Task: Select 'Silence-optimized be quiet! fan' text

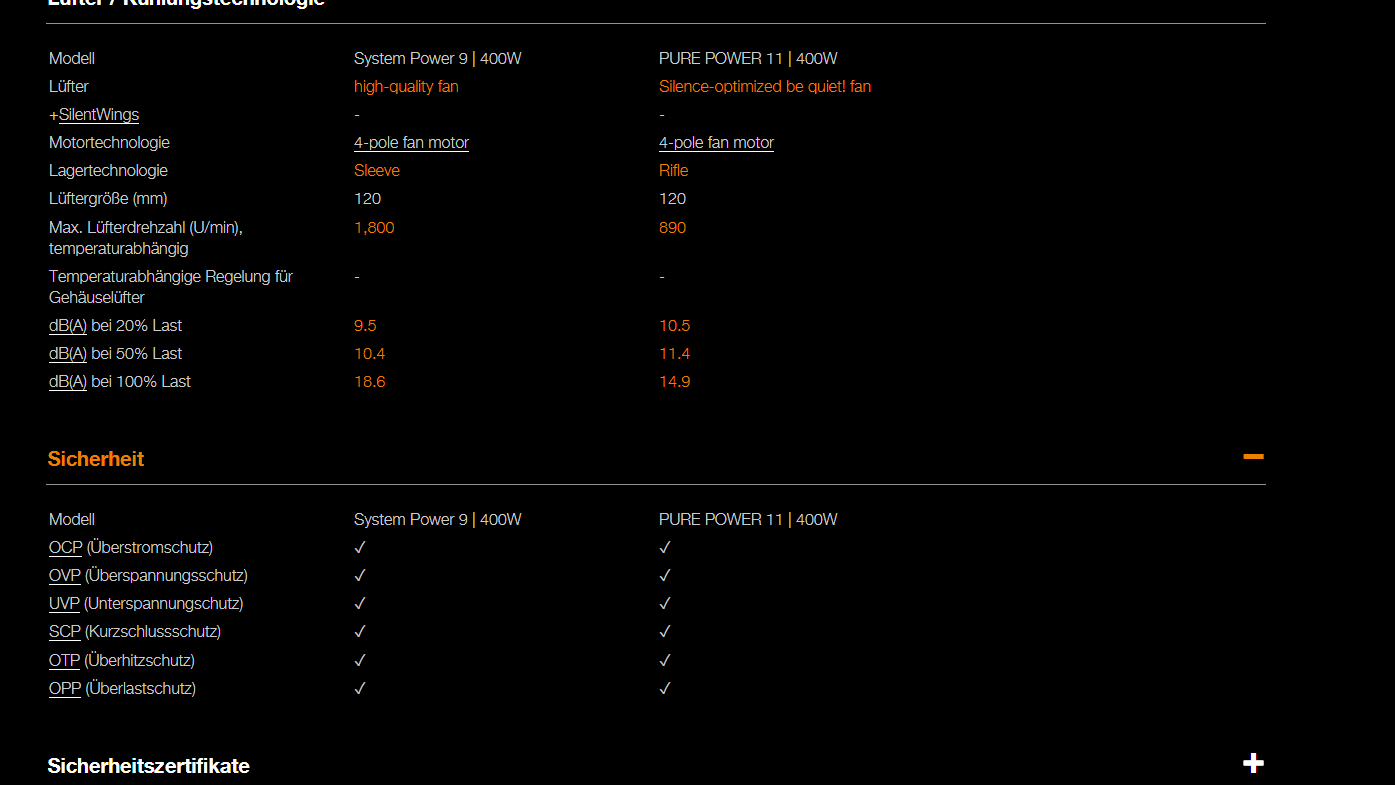Action: point(765,87)
